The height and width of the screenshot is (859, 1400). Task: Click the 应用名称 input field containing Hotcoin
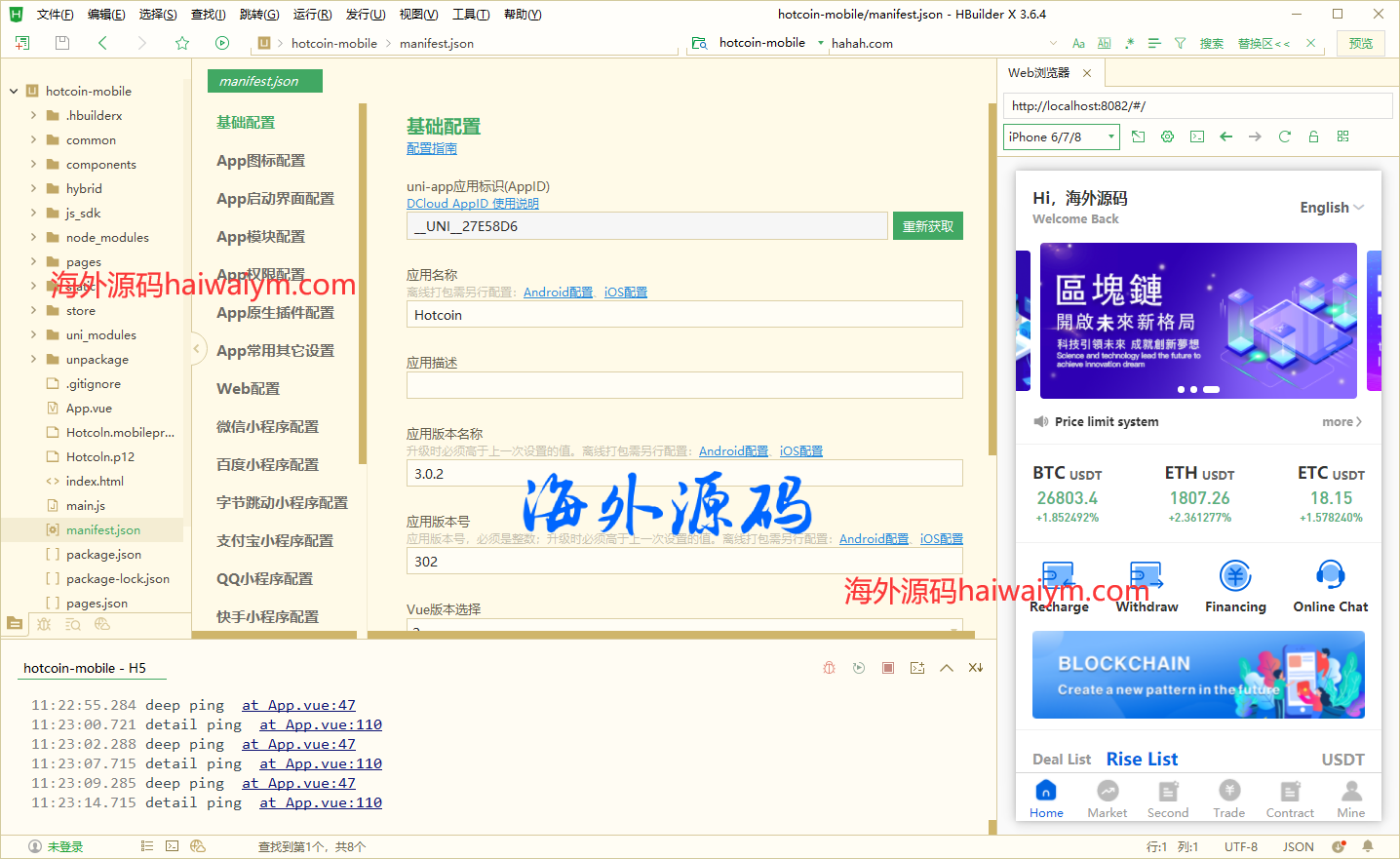click(x=683, y=315)
